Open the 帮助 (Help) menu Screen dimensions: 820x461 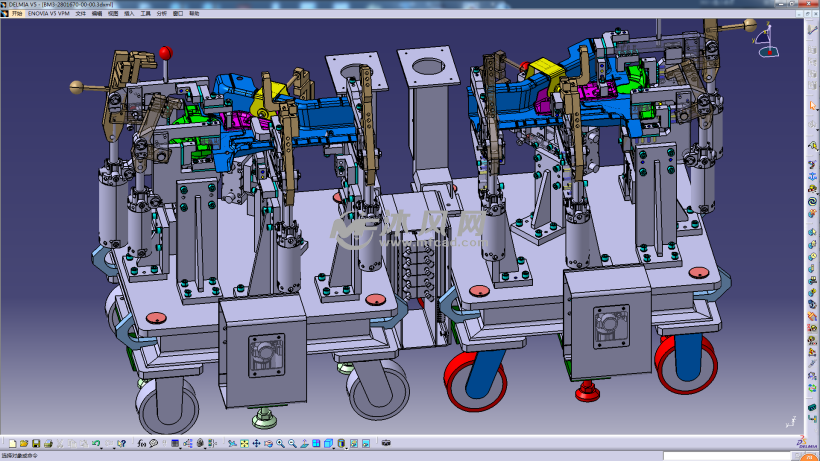(x=193, y=16)
